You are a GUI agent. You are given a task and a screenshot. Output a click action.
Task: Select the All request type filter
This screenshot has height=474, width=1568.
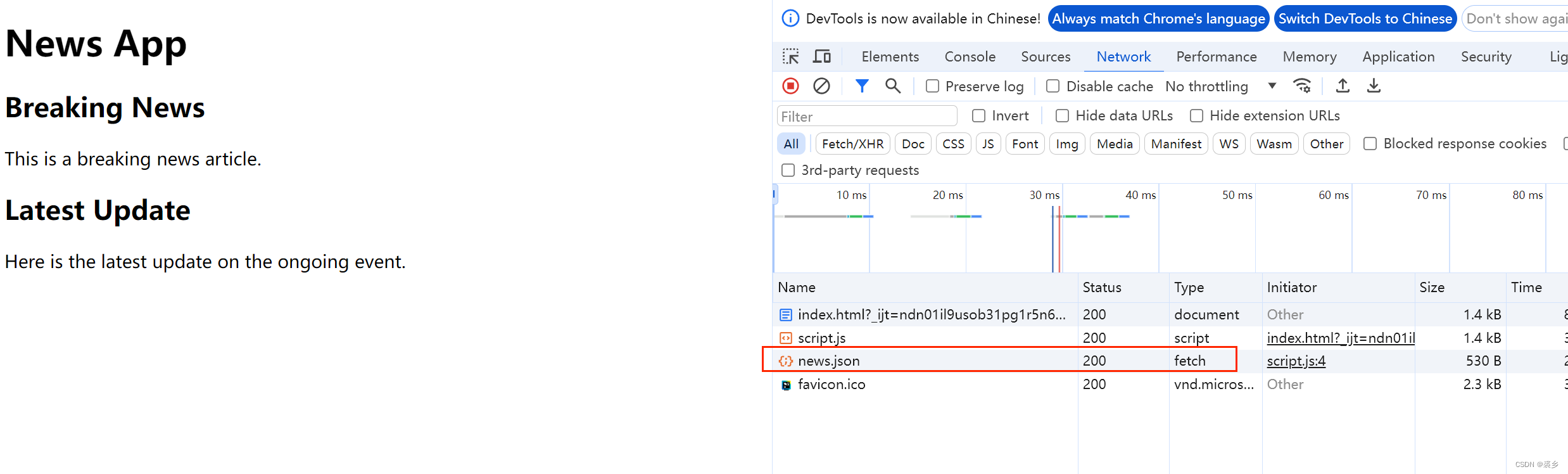(791, 144)
